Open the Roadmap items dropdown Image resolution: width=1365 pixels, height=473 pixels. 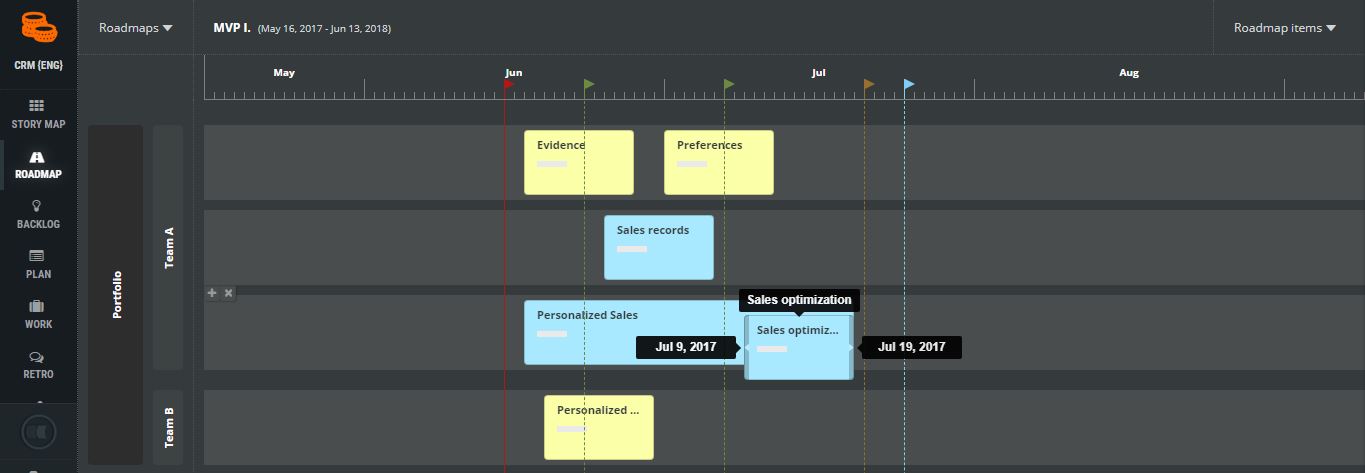click(x=1285, y=28)
